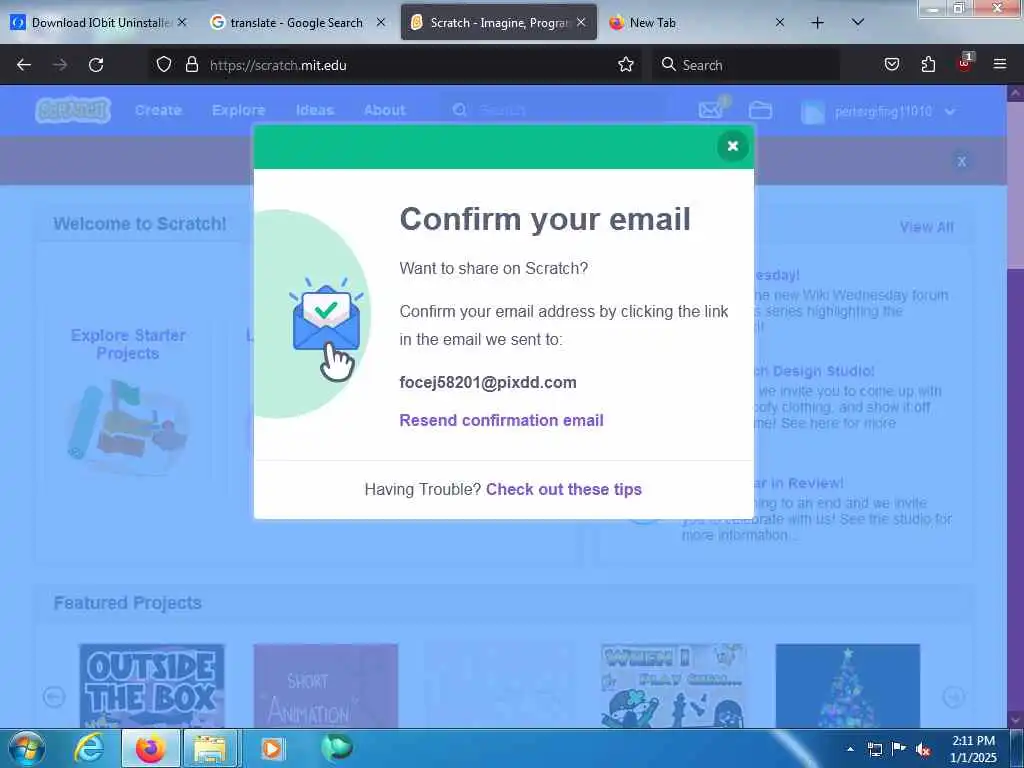Click the uBlock extension badge icon

pyautogui.click(x=965, y=63)
